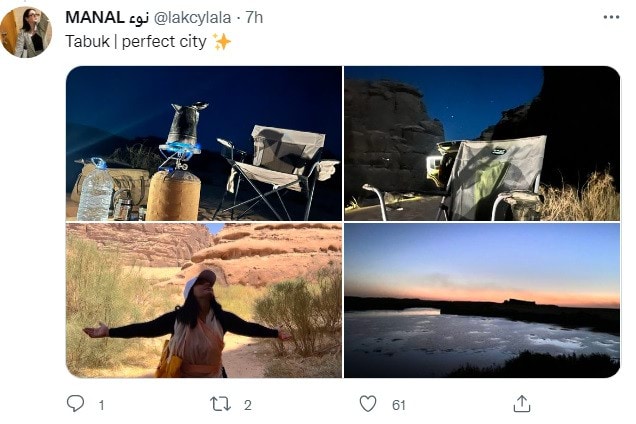Click the retweet count 2
The width and height of the screenshot is (636, 424).
point(248,405)
